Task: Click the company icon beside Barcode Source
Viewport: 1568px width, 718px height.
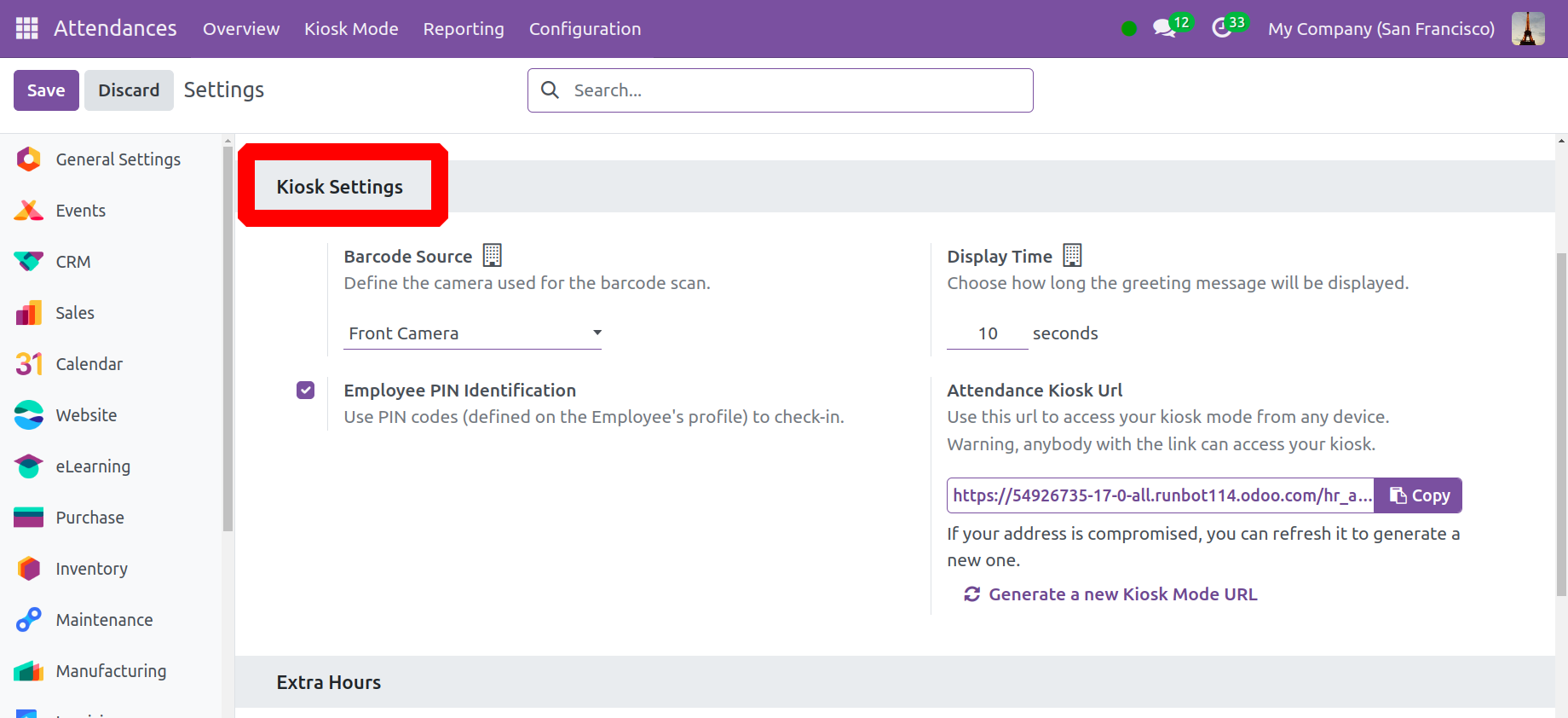Action: [x=492, y=255]
